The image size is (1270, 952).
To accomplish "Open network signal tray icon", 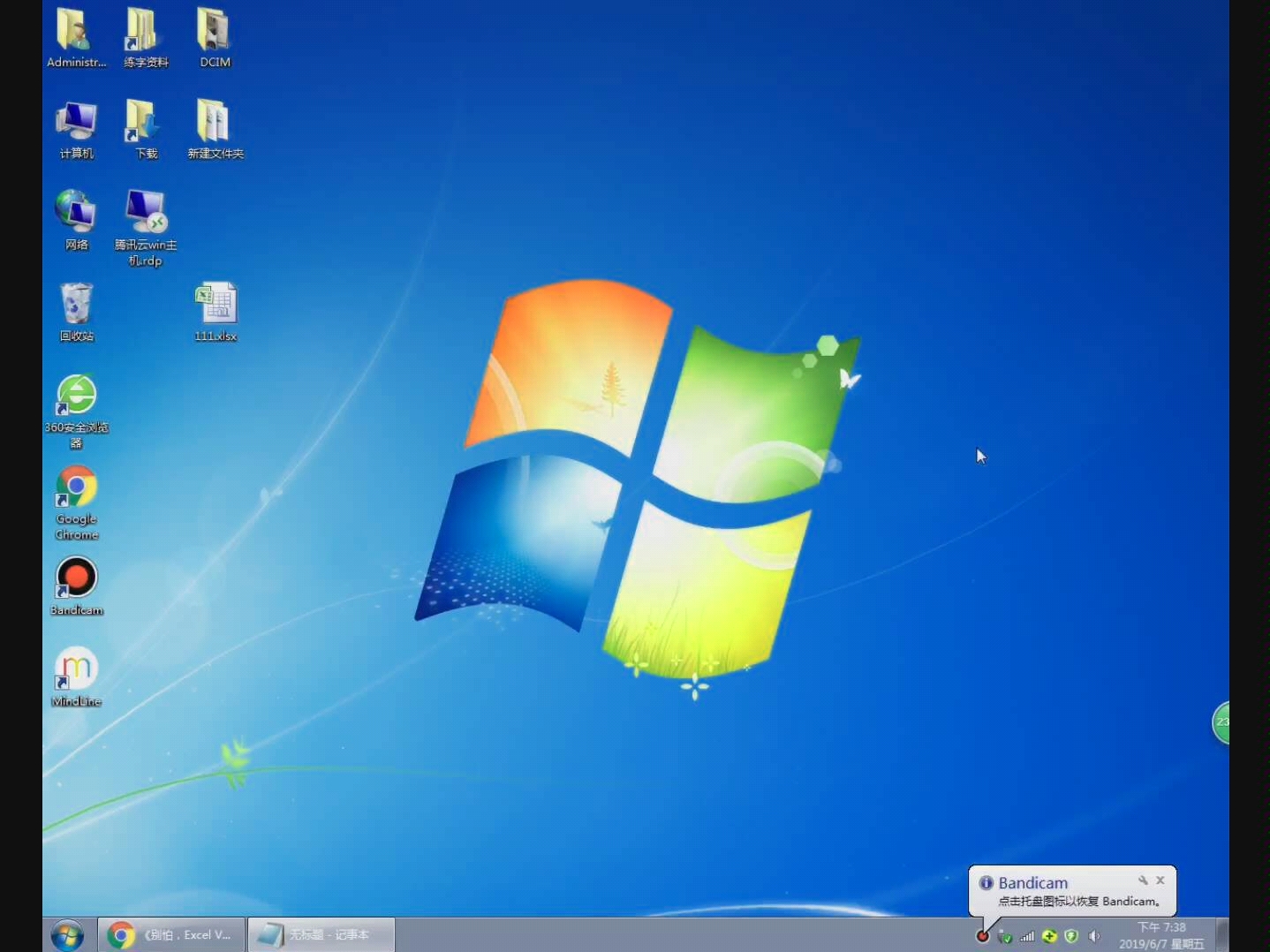I will 1027,936.
